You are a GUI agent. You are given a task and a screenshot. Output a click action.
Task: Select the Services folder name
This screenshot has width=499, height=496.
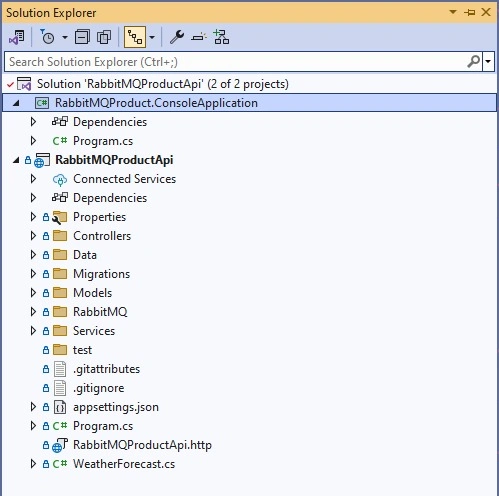point(94,331)
